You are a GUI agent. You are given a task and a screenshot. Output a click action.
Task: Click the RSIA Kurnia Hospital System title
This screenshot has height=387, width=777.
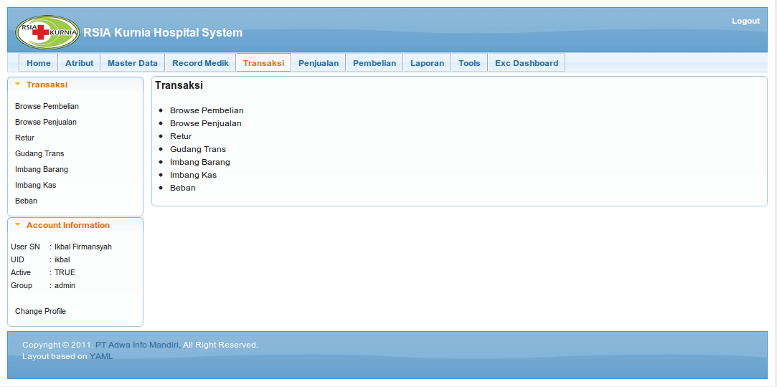(163, 33)
